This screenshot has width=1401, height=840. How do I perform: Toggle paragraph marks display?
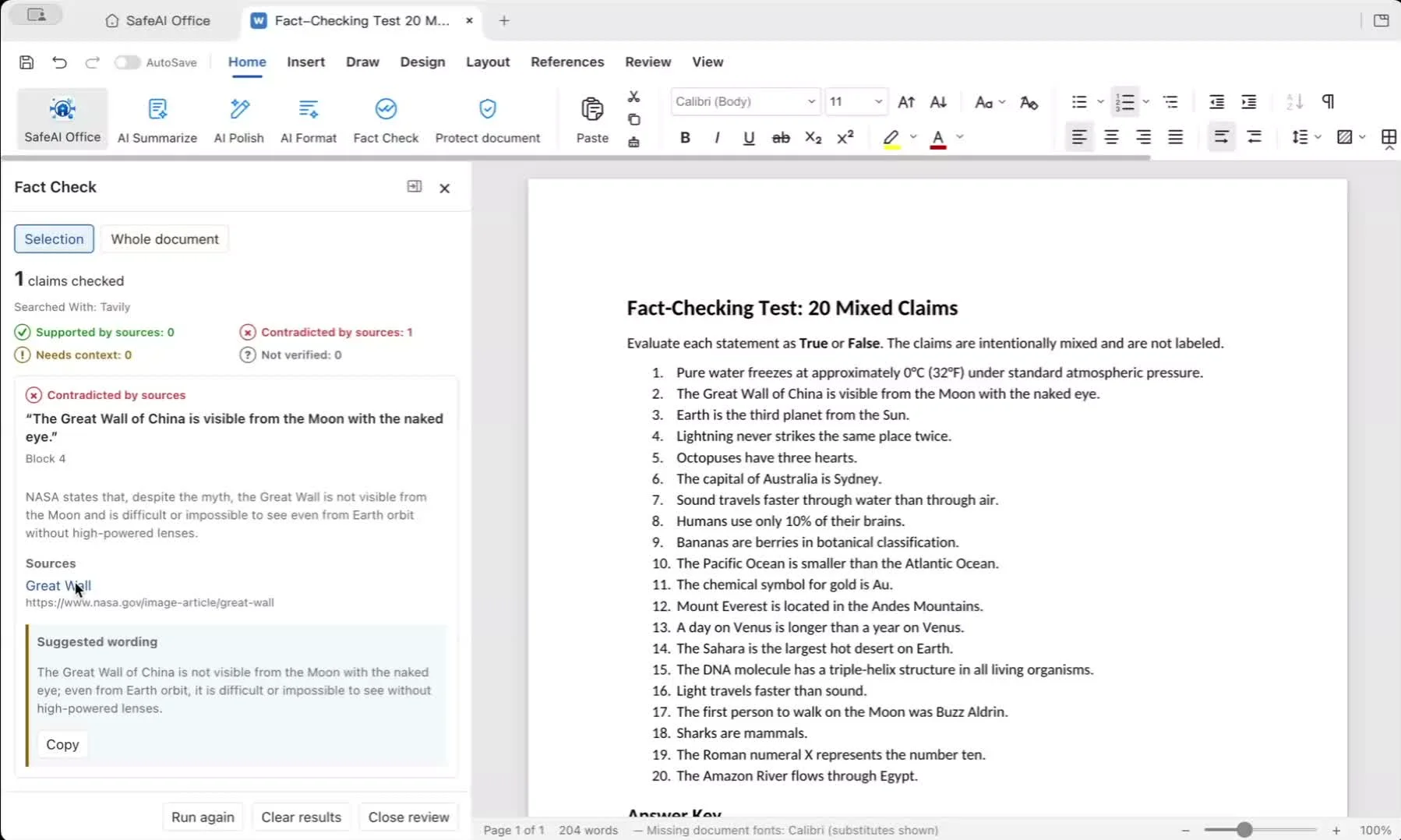tap(1328, 102)
